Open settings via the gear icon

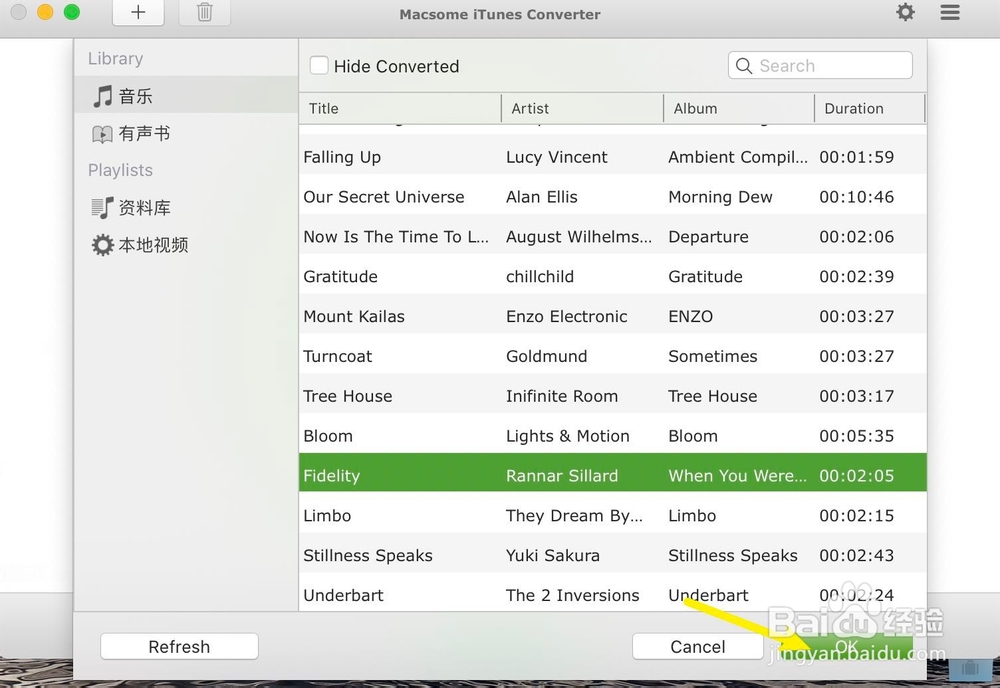coord(905,13)
